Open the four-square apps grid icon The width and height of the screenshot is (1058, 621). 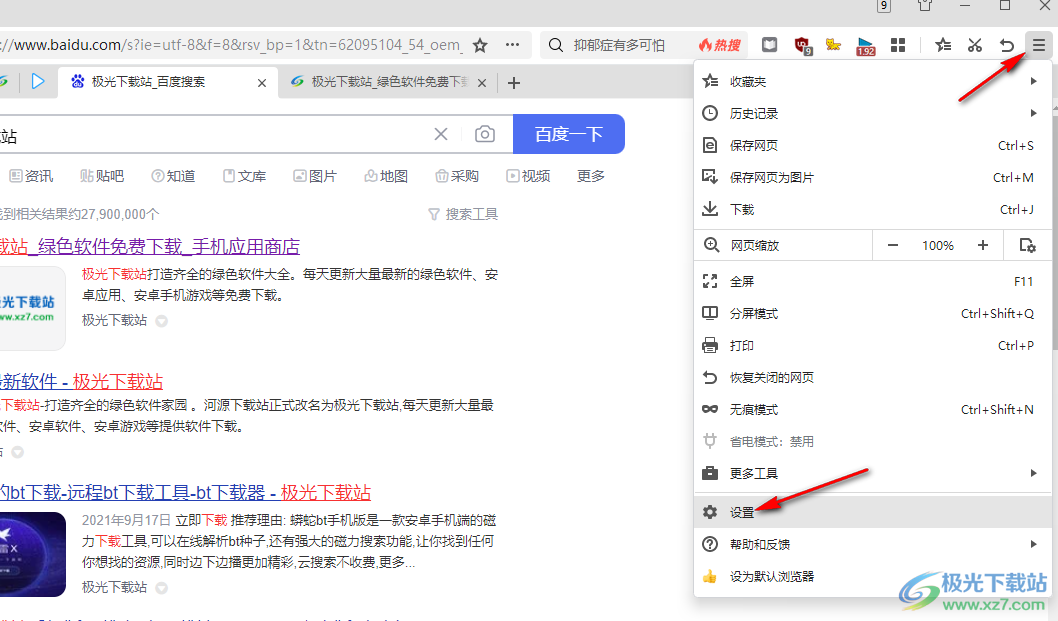pos(898,45)
